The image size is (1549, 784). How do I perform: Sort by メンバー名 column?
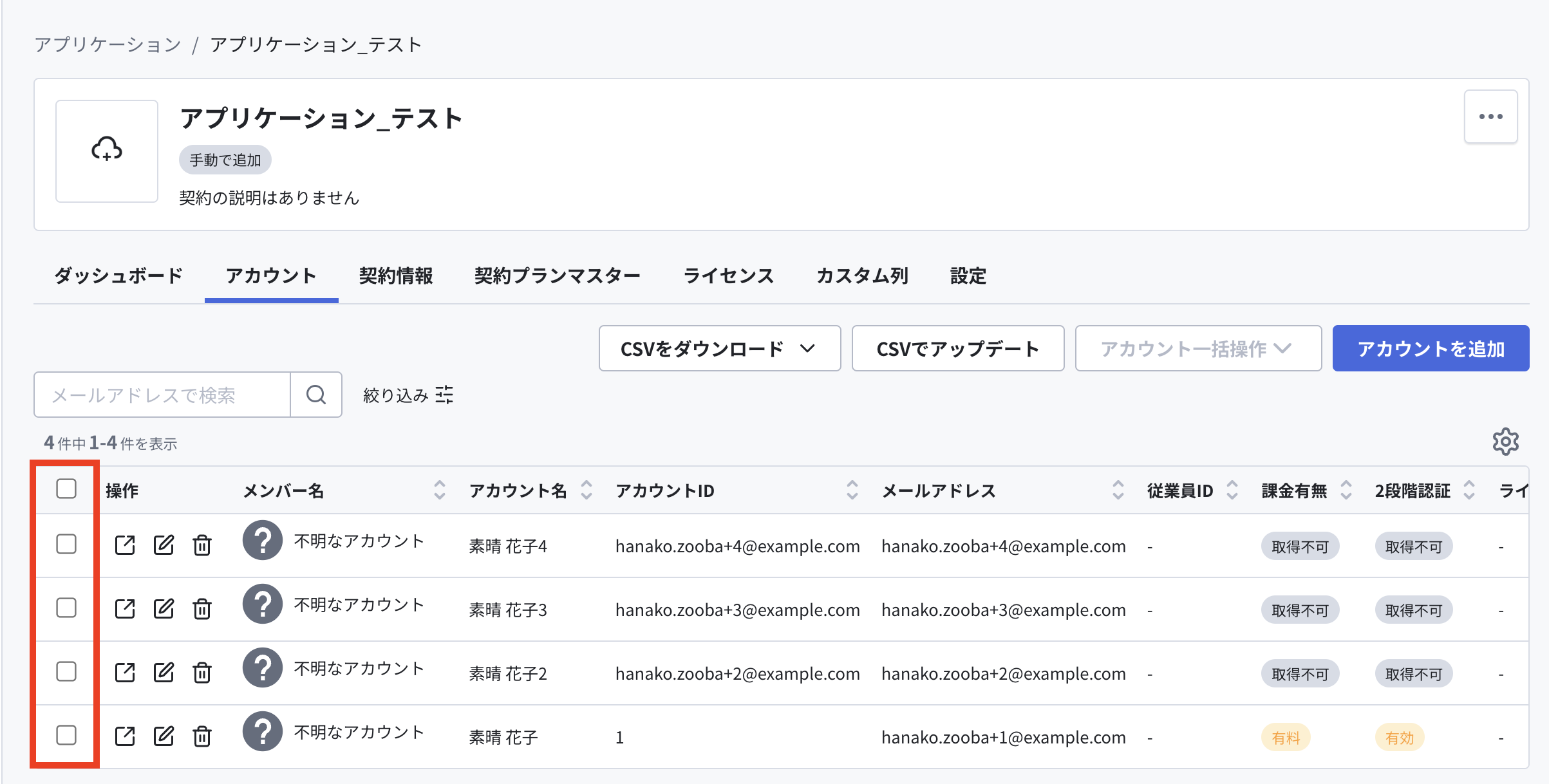[x=440, y=490]
